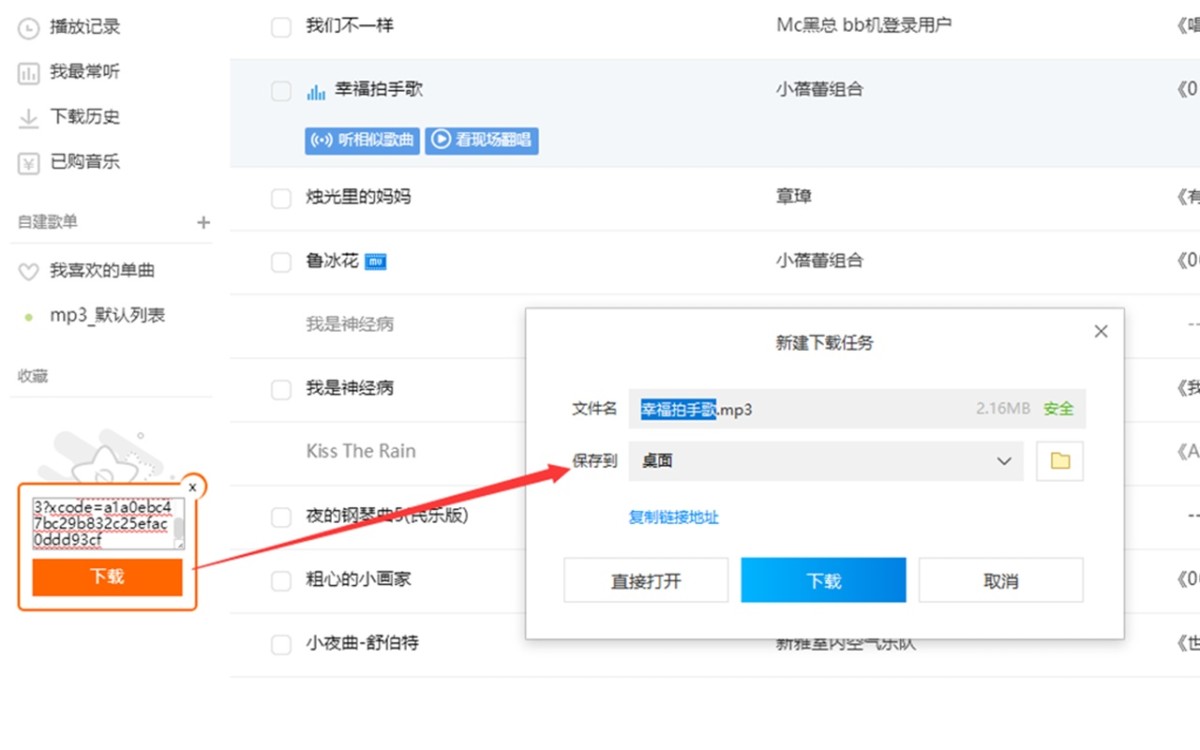Tick the checkbox for 我们不一样
Viewport: 1200px width, 750px height.
click(281, 27)
